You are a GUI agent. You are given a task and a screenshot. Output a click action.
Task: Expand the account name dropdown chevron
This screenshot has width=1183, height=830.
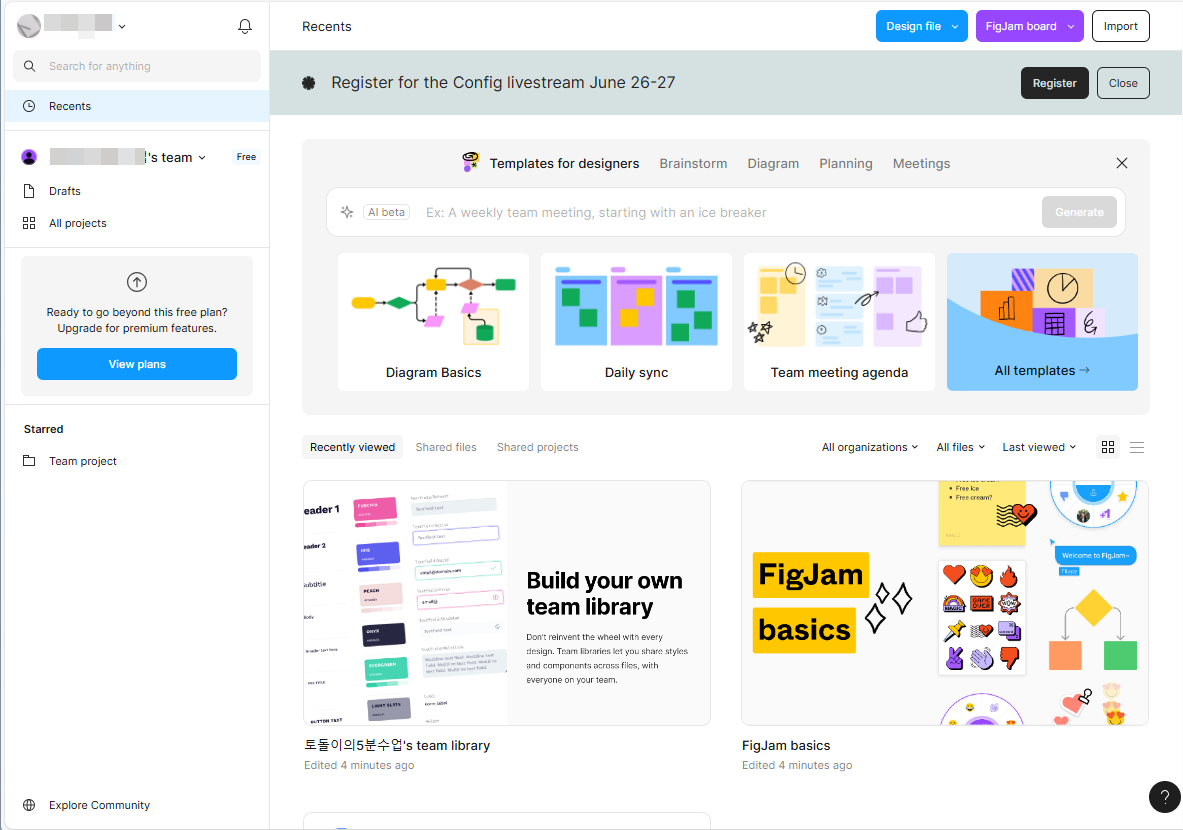[122, 26]
